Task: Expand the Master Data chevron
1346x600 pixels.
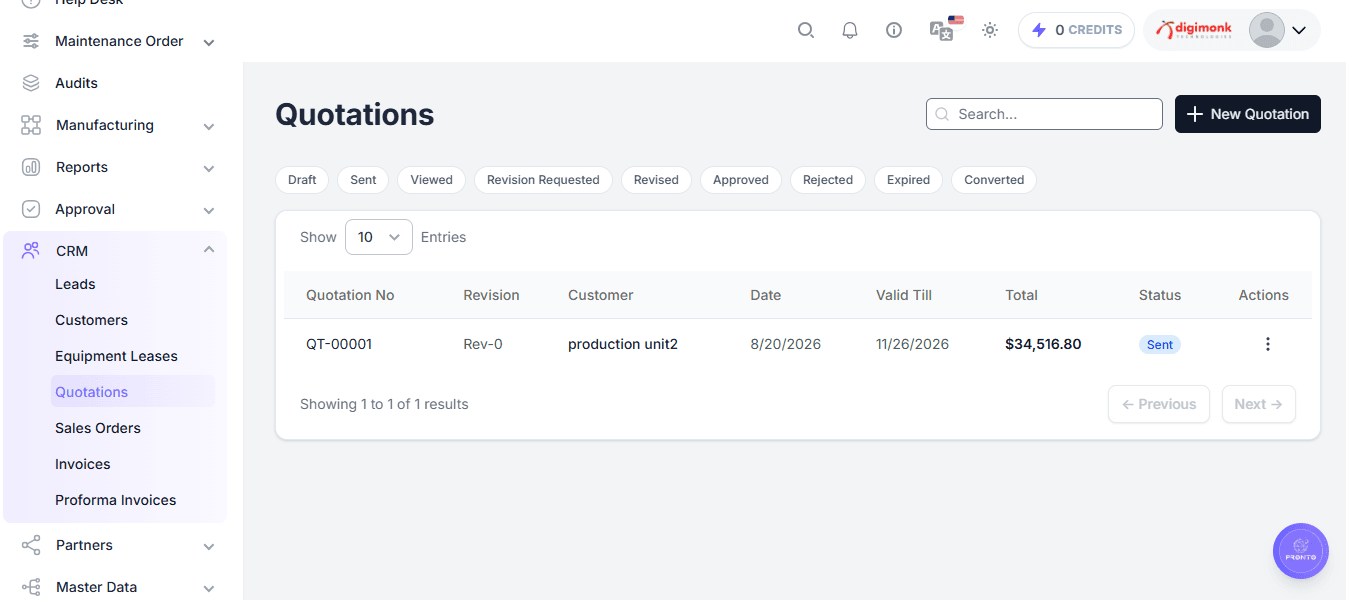Action: point(209,588)
